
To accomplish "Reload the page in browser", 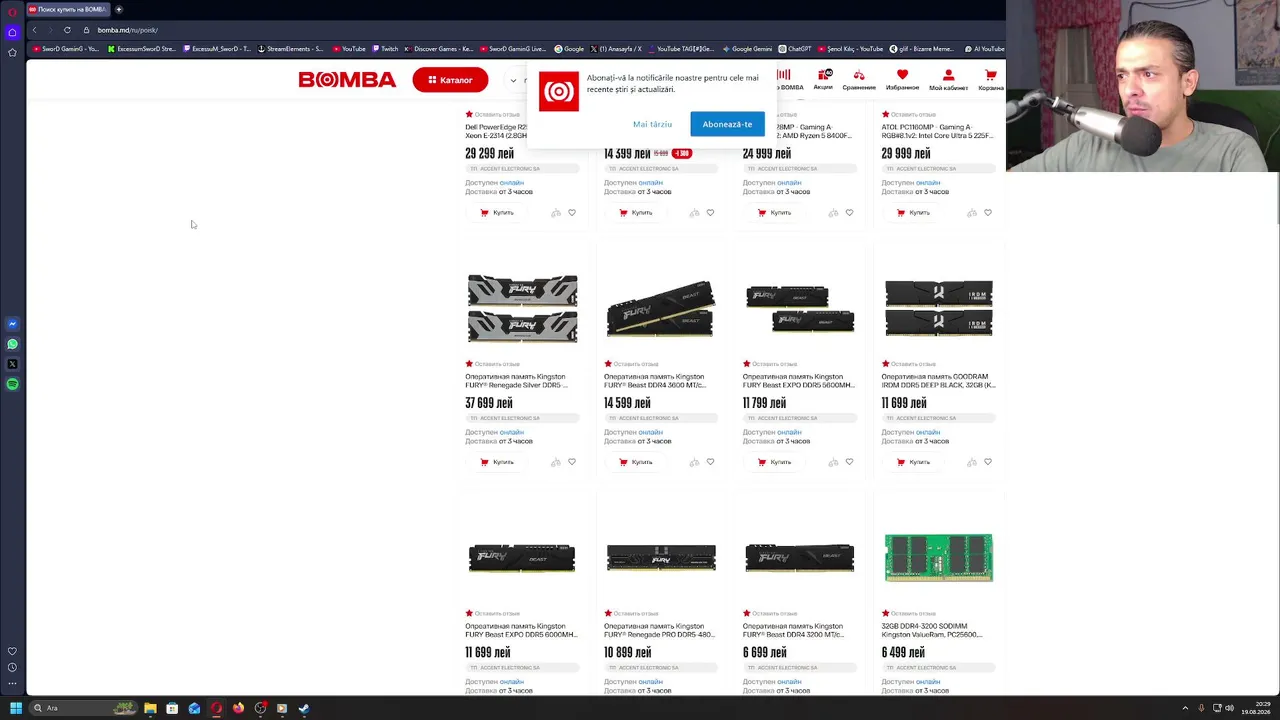I will (x=67, y=30).
